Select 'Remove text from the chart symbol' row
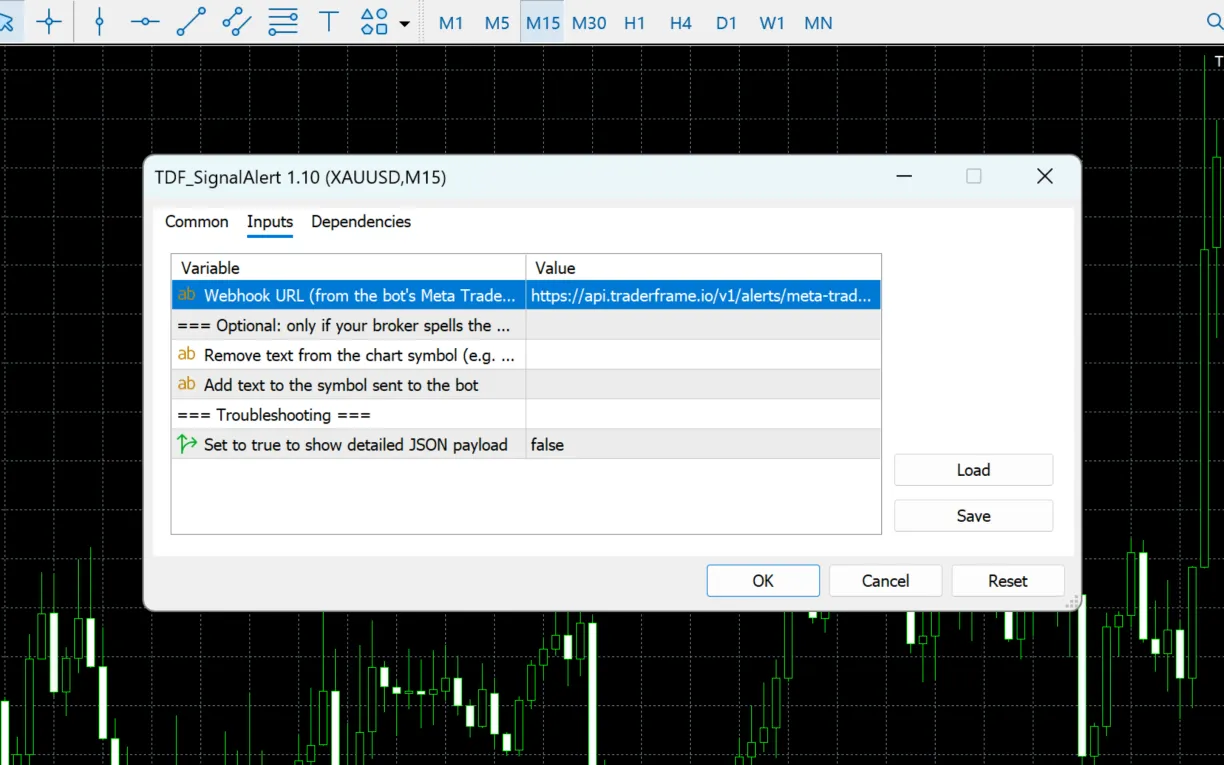The width and height of the screenshot is (1224, 765). (348, 355)
